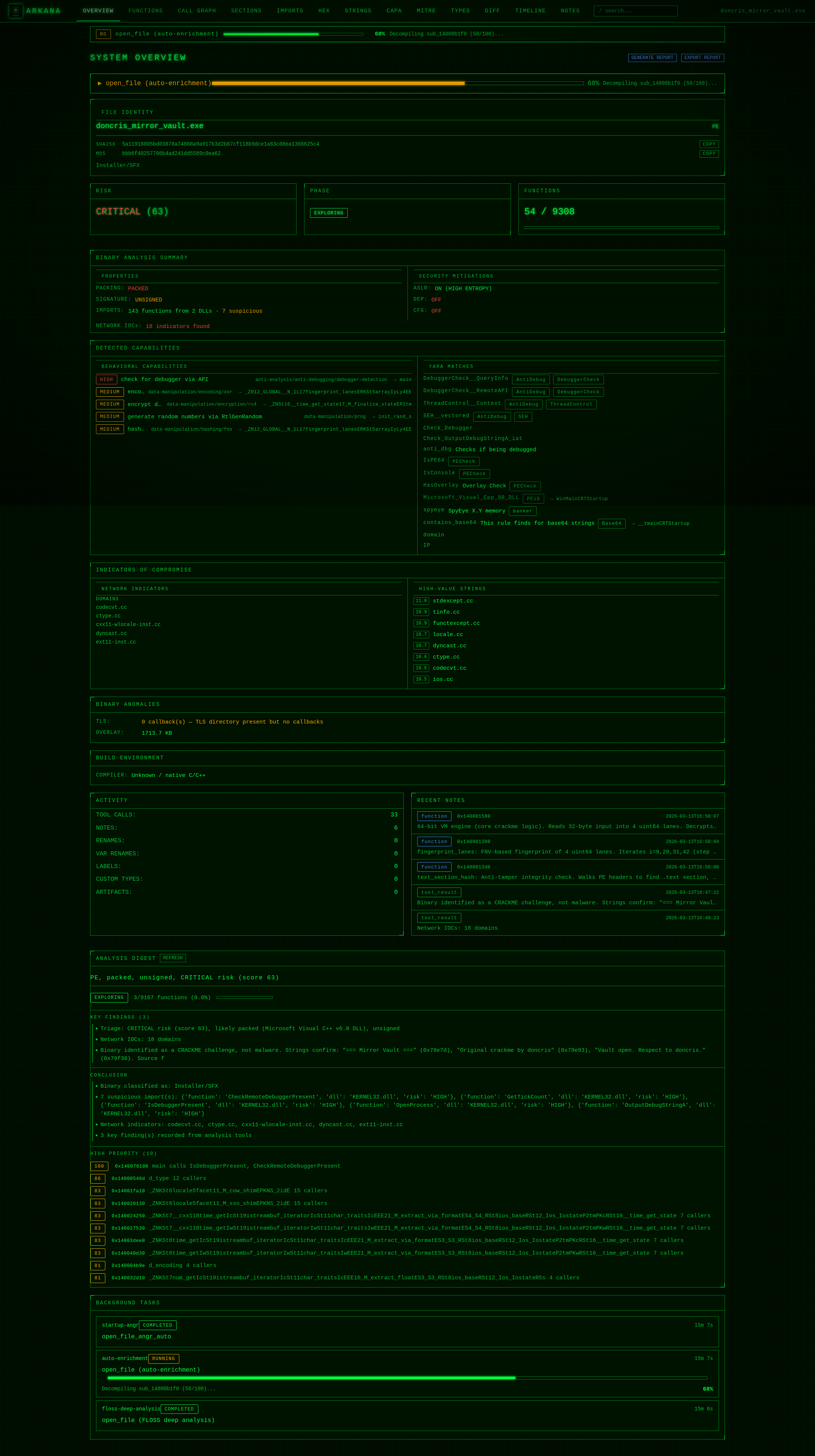Viewport: 815px width, 1456px height.
Task: Click the BG background task badge
Action: click(x=103, y=34)
